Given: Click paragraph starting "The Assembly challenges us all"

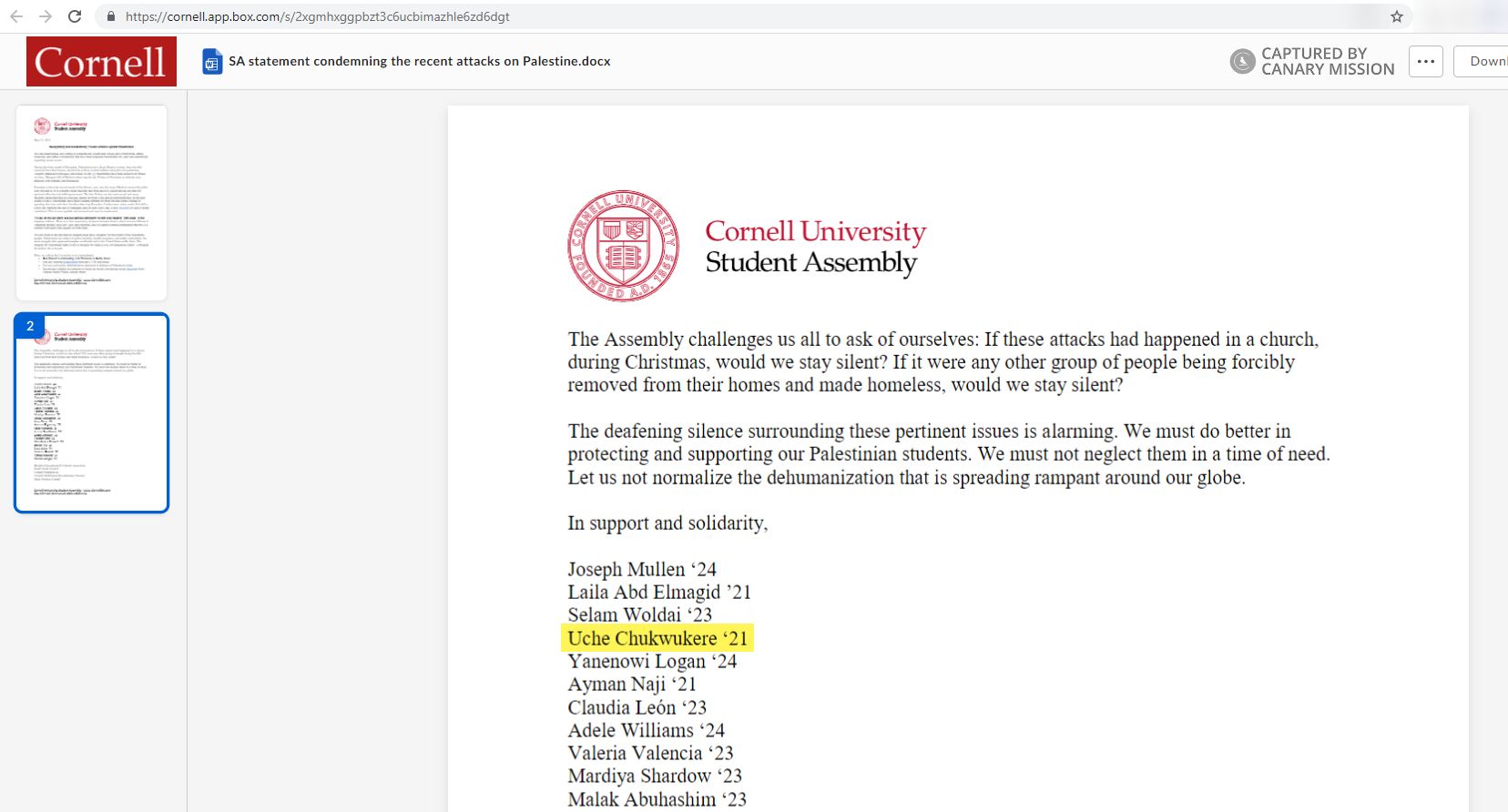Looking at the screenshot, I should click(943, 362).
